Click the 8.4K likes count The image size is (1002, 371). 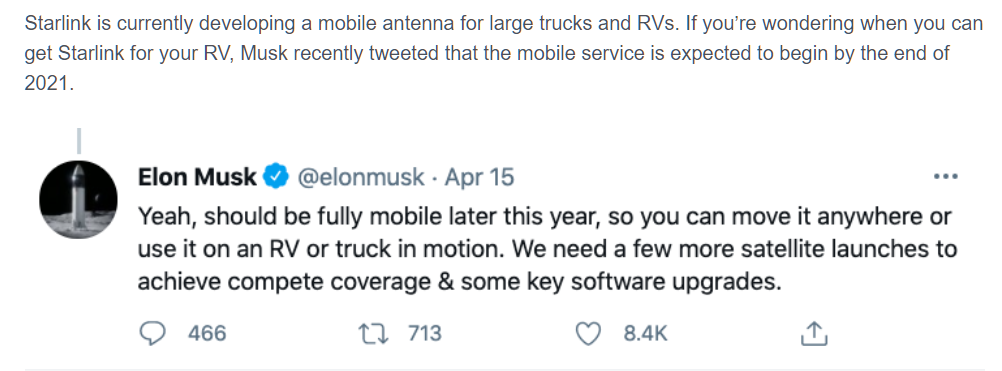coord(645,333)
